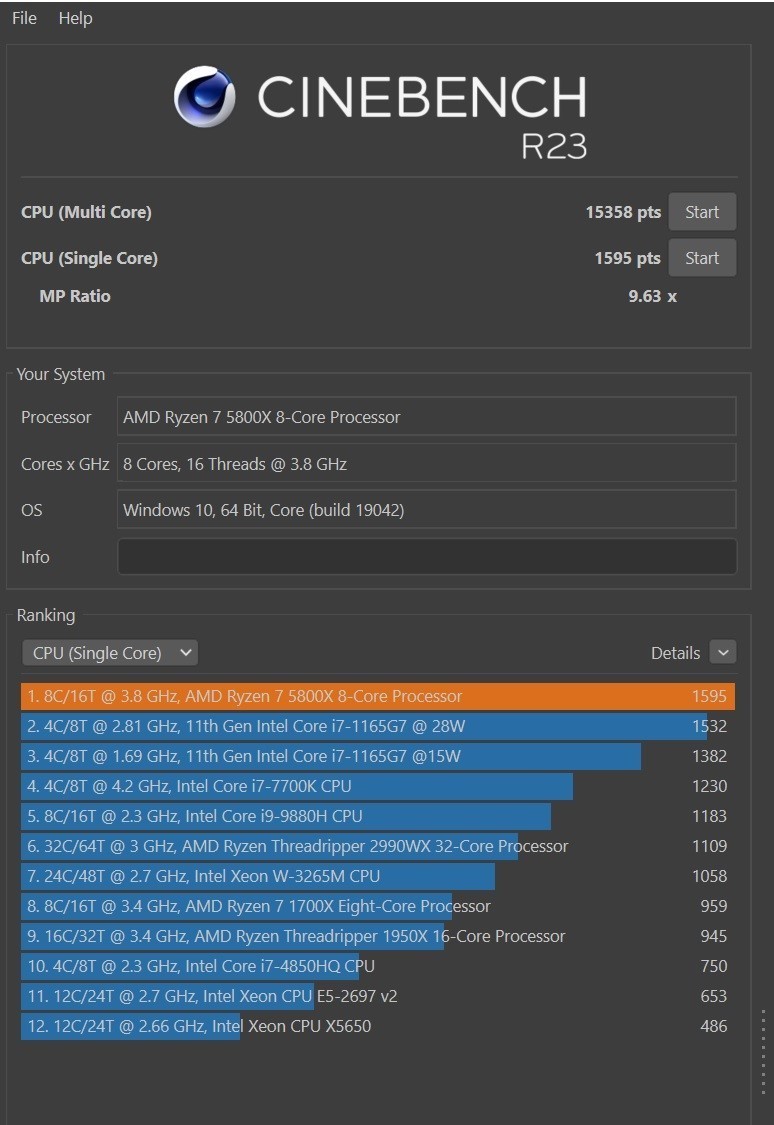The image size is (774, 1125).
Task: Select ranking row 4 Intel Core i7-7700K
Action: coord(378,786)
